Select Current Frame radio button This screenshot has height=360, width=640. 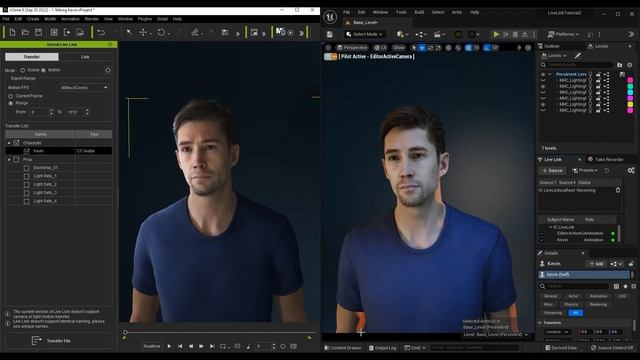pos(11,96)
